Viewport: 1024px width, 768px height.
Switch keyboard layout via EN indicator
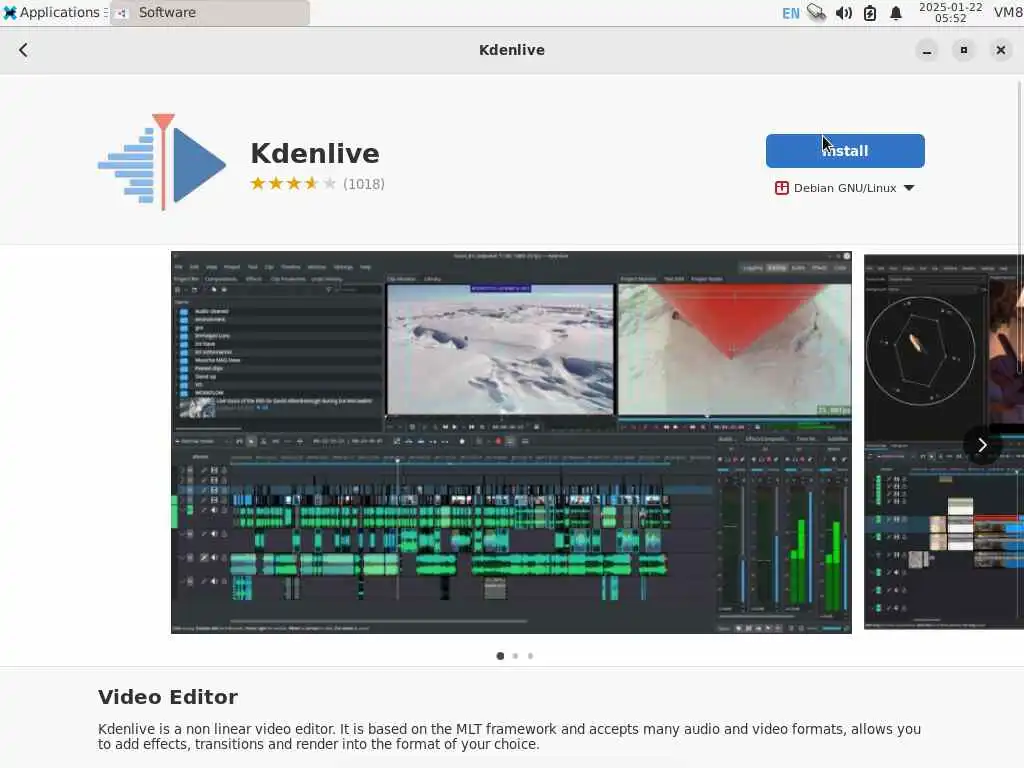pos(790,13)
